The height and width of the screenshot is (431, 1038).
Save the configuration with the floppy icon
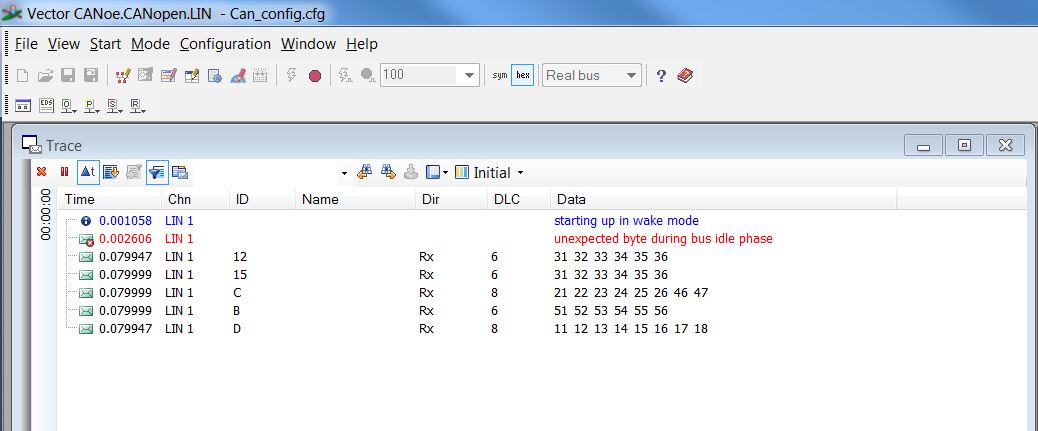pos(68,75)
